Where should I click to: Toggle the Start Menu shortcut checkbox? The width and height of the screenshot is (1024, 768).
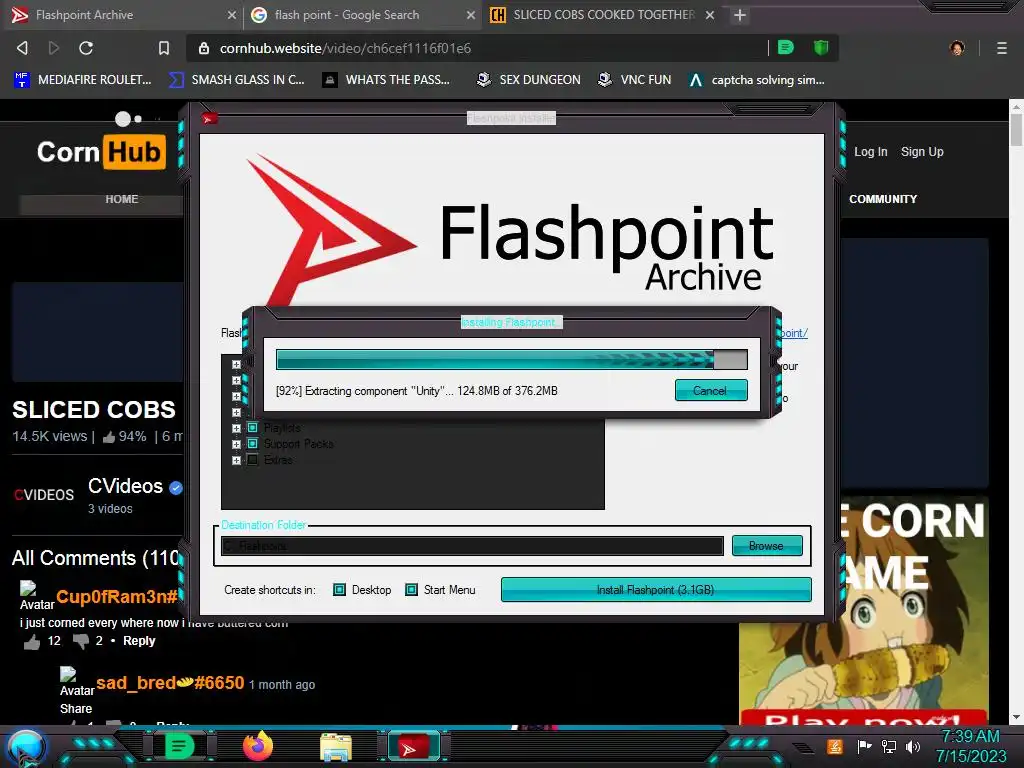pyautogui.click(x=411, y=590)
